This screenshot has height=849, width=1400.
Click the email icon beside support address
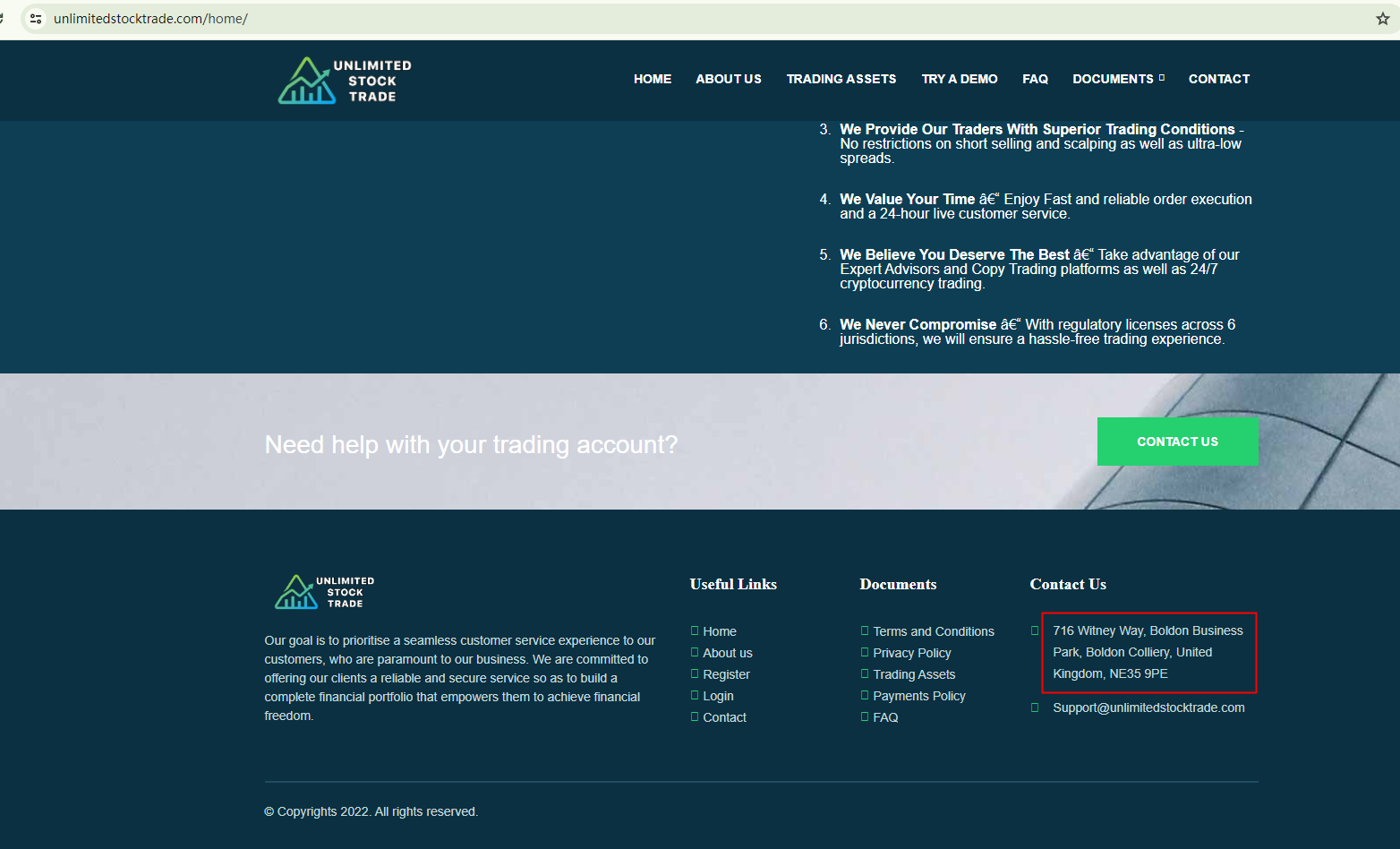tap(1035, 707)
